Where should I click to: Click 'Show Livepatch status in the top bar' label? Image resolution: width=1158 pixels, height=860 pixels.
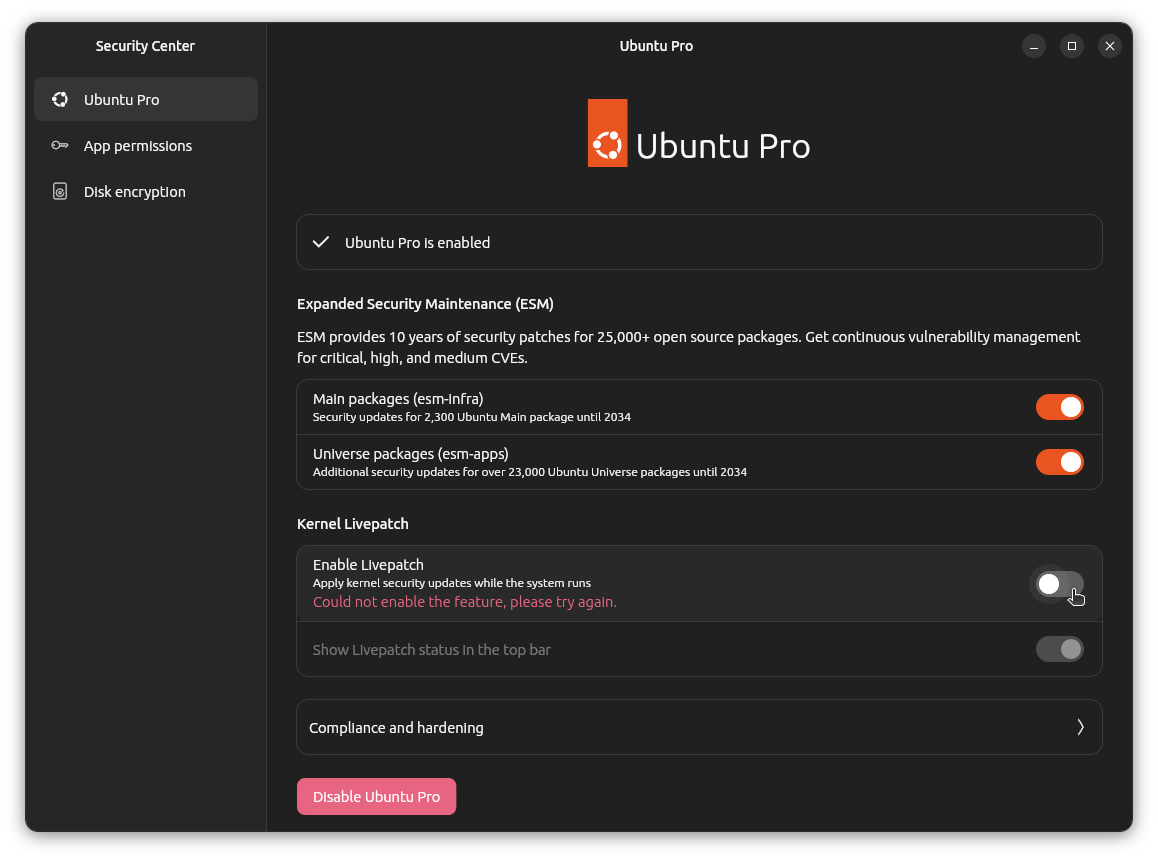[431, 649]
